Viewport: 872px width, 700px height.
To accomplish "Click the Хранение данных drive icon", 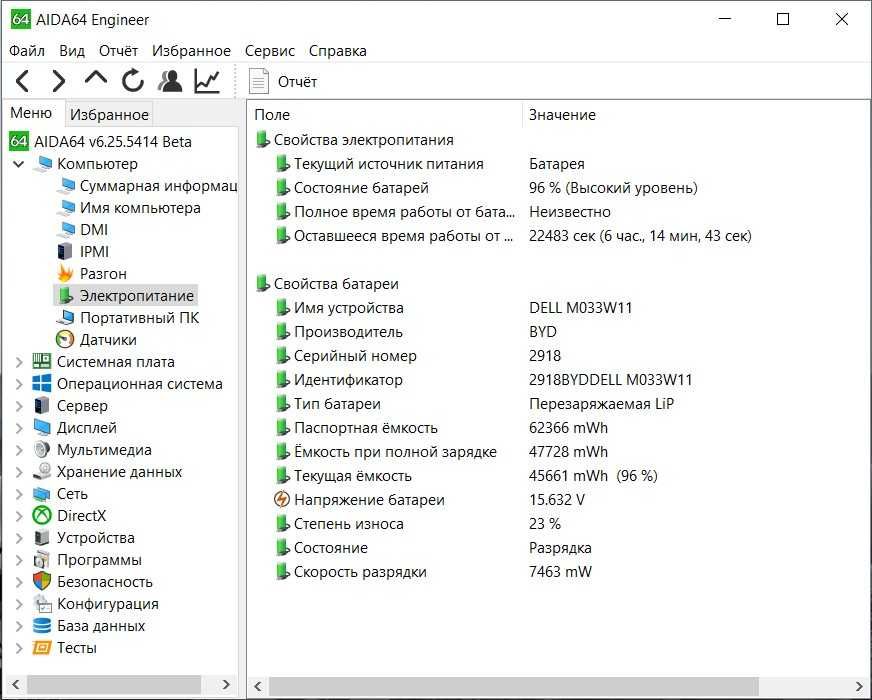I will tap(42, 471).
